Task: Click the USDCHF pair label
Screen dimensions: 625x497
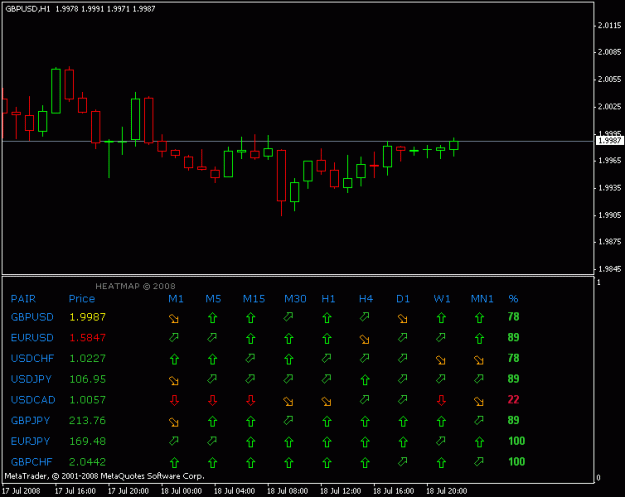Action: [32, 359]
